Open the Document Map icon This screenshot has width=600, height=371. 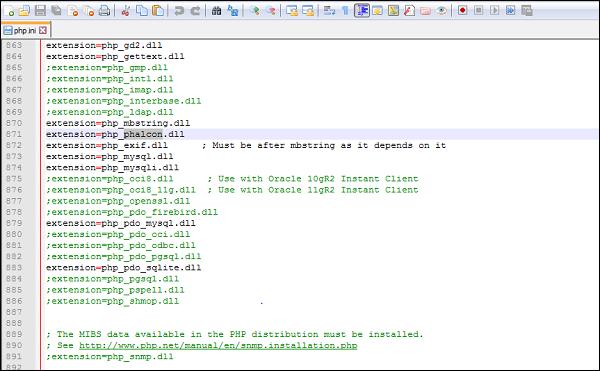coord(393,11)
